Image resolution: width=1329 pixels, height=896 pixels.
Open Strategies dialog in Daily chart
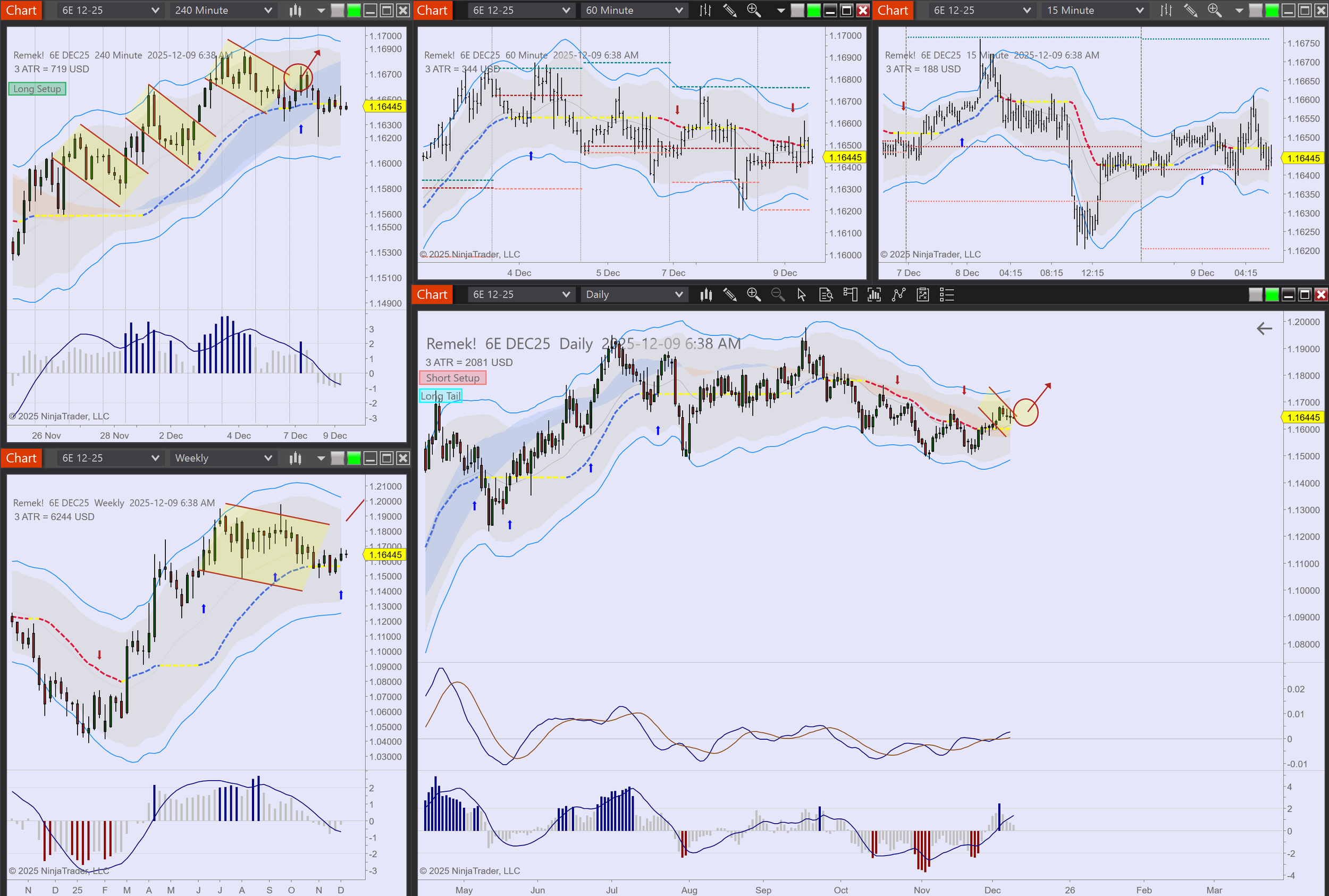(922, 294)
